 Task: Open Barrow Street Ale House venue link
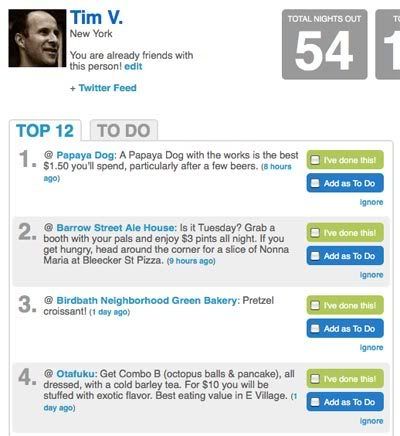pos(116,228)
